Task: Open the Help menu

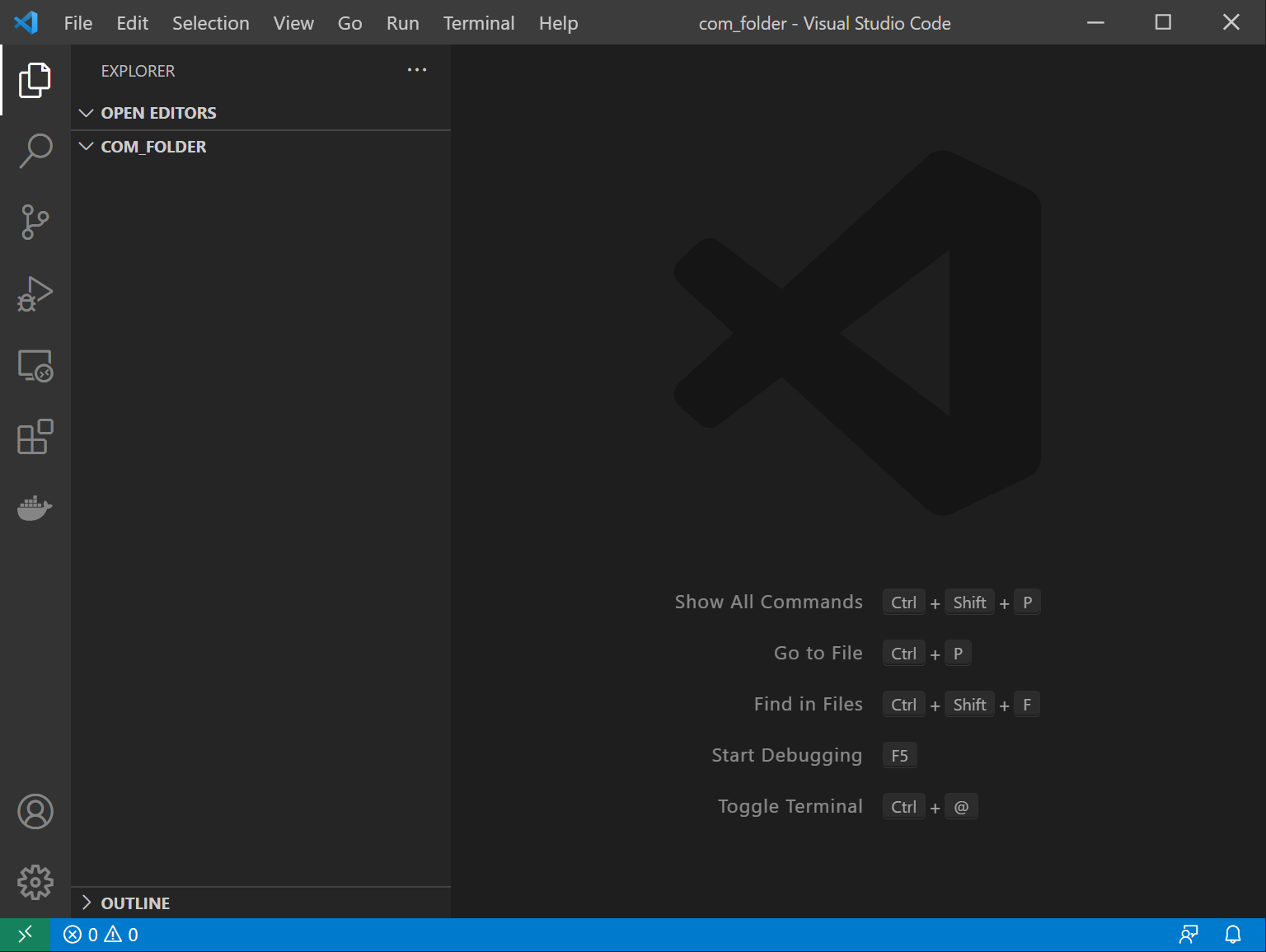Action: 558,23
